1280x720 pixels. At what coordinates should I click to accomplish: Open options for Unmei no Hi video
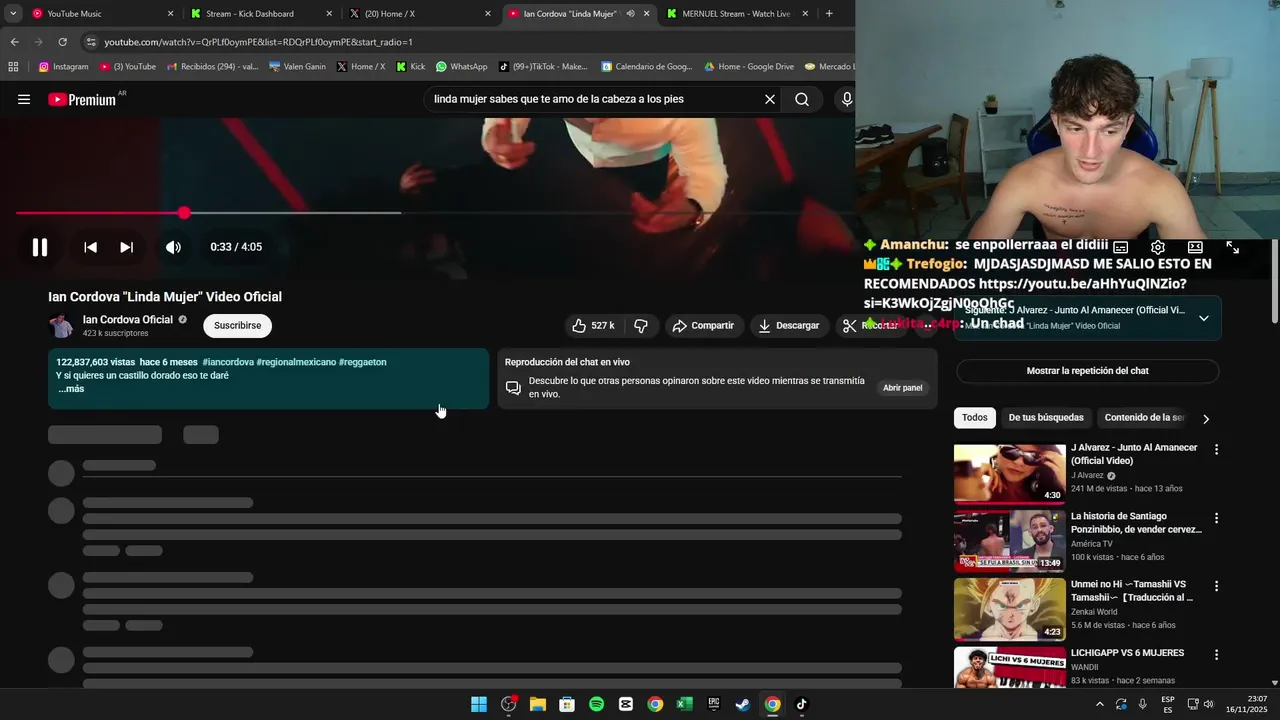pos(1216,587)
